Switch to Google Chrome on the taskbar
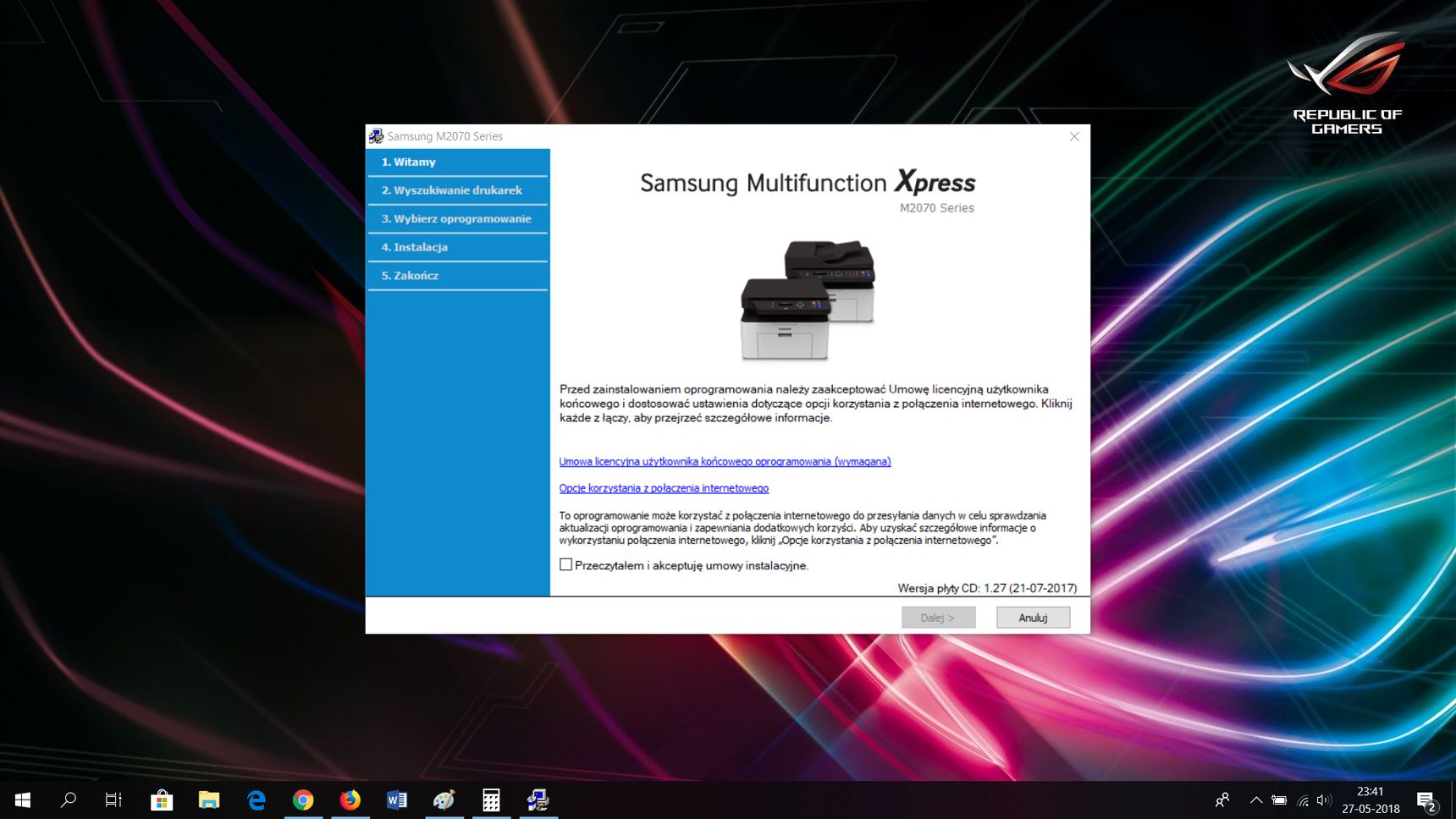The height and width of the screenshot is (819, 1456). pyautogui.click(x=303, y=800)
